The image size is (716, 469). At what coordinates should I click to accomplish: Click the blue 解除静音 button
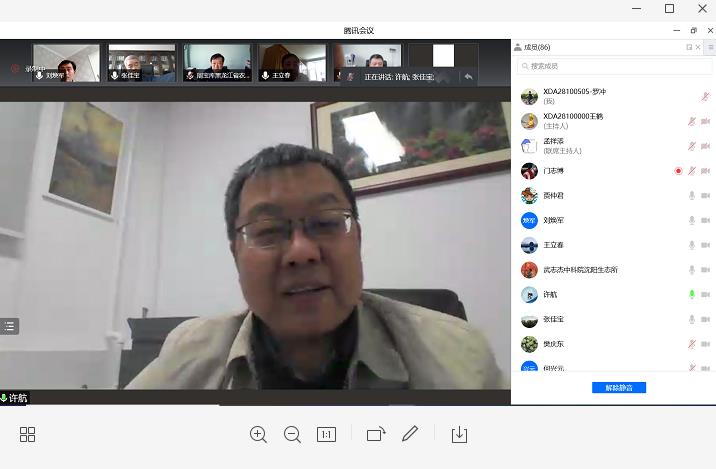(618, 387)
